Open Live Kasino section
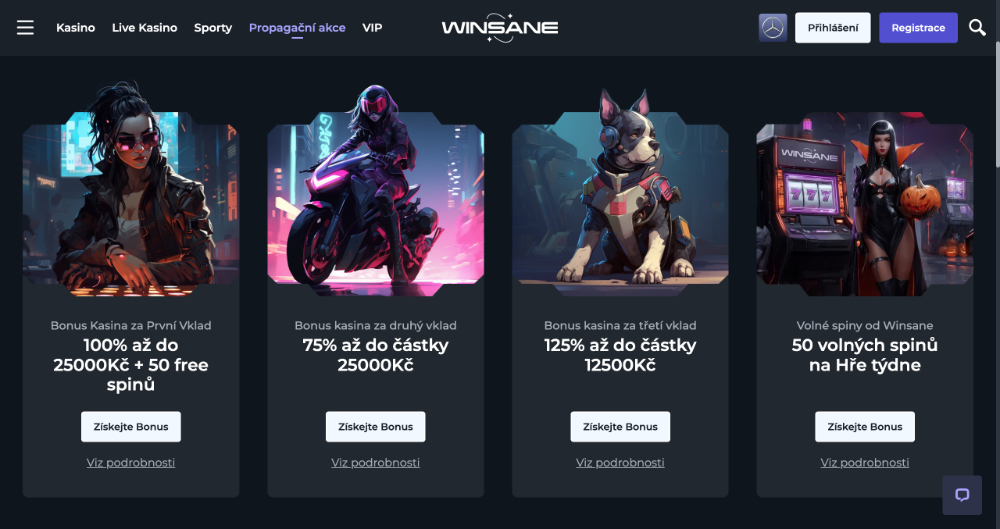This screenshot has height=529, width=1000. (144, 28)
